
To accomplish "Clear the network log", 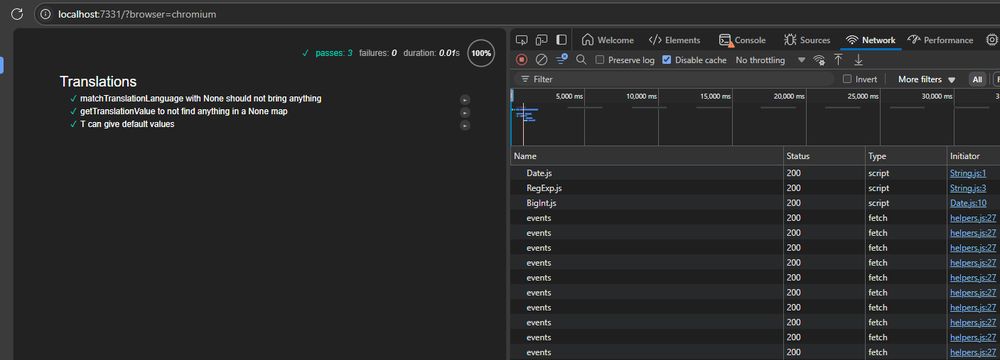I will 541,59.
